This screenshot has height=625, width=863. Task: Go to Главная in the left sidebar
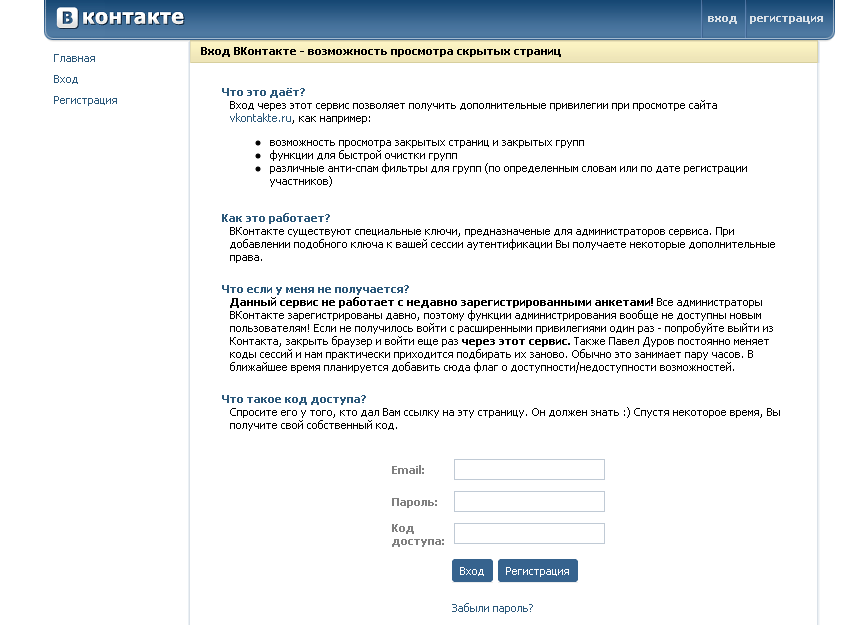[74, 58]
